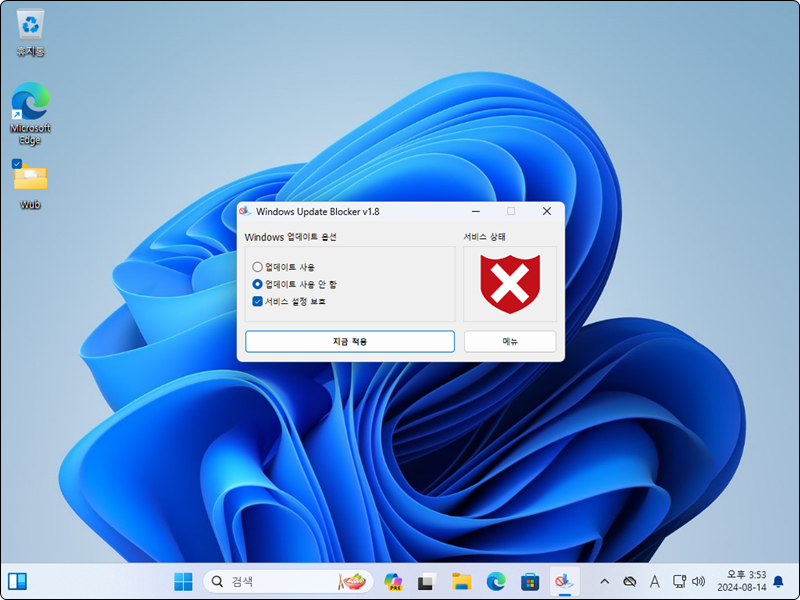Click the Windows Start button
Screen dimensions: 800x600
[182, 581]
